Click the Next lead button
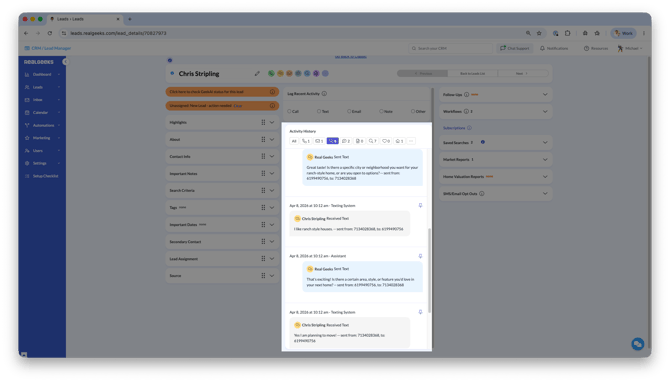 pyautogui.click(x=522, y=73)
